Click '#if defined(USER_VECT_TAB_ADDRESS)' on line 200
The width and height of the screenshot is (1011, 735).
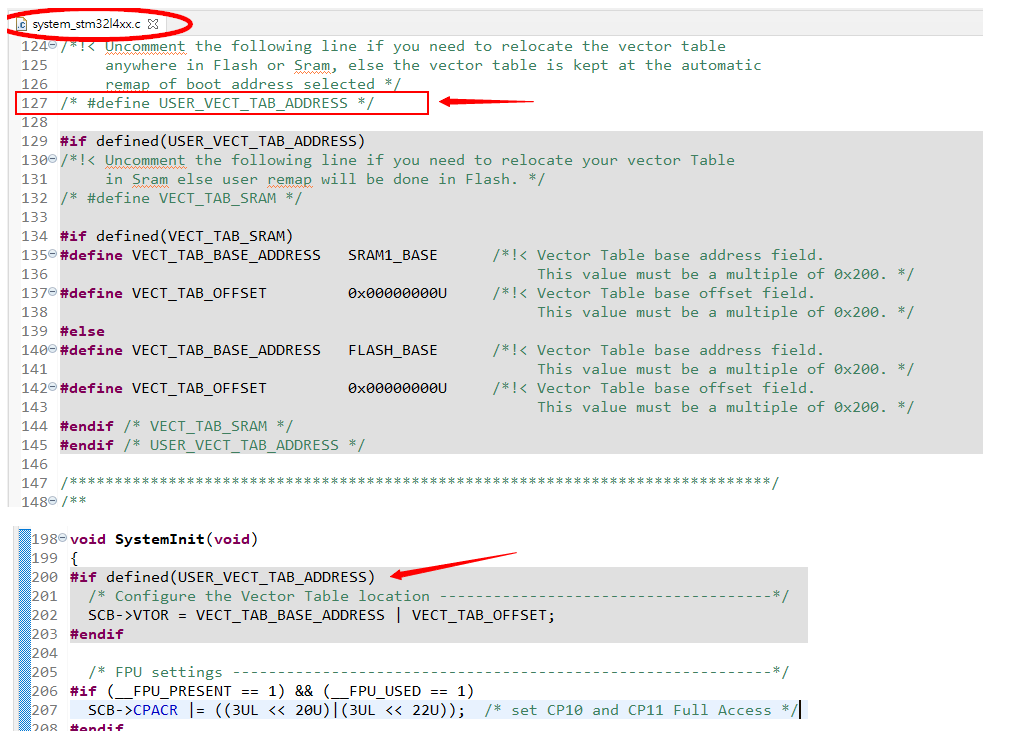click(x=222, y=577)
